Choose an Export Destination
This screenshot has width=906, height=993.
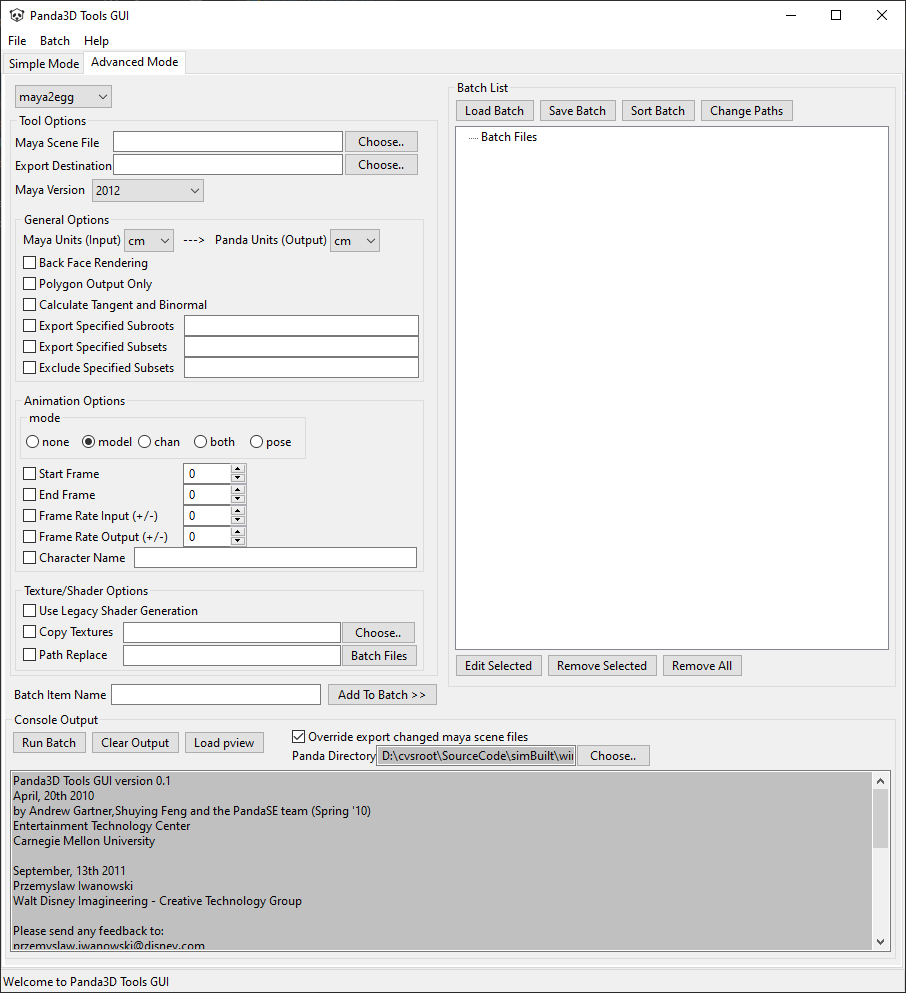381,165
